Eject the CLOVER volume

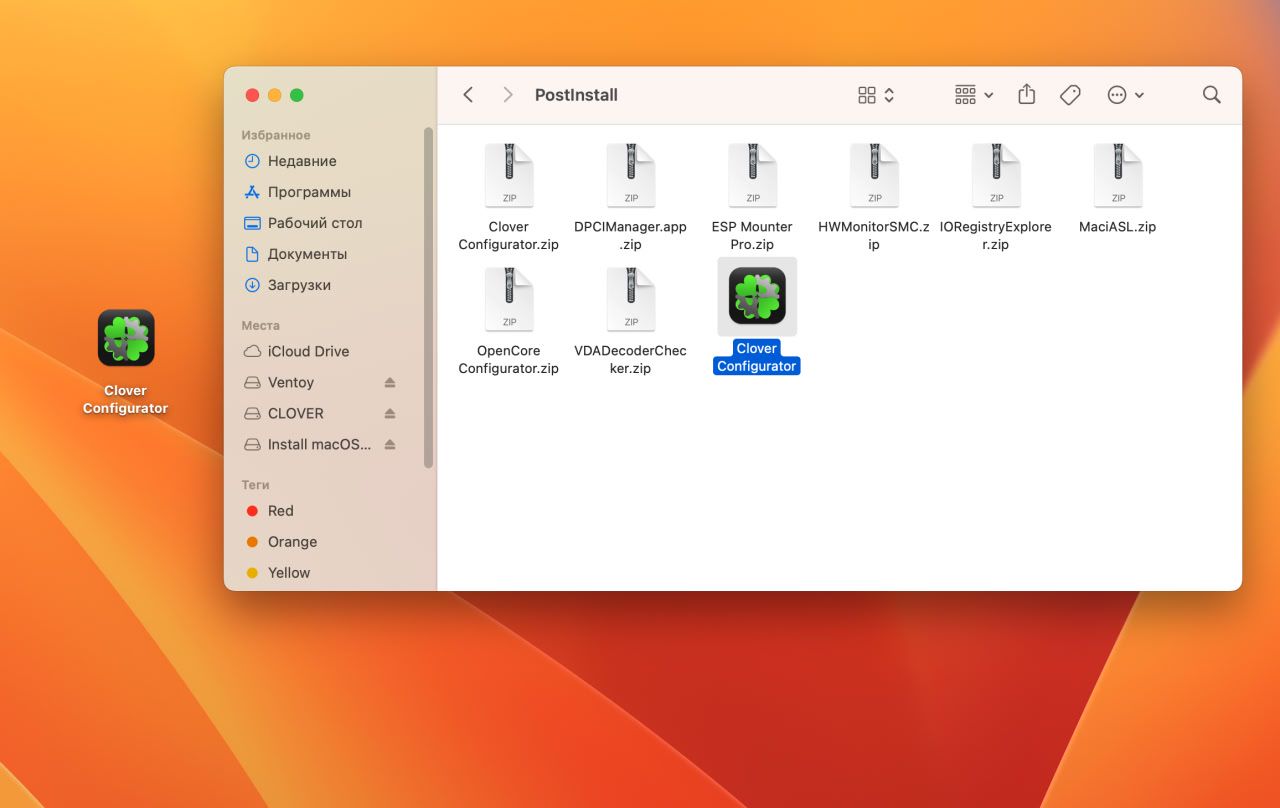(390, 414)
